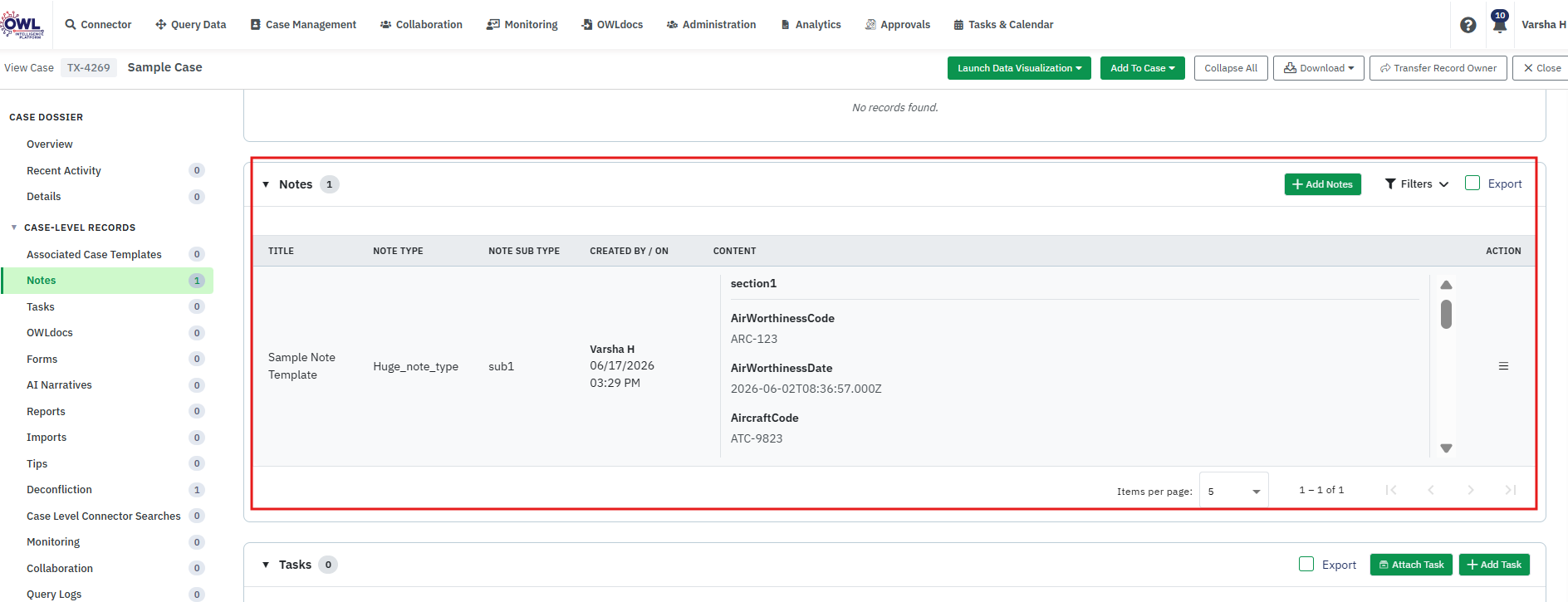
Task: Open the Varsha H user menu
Action: click(1543, 25)
